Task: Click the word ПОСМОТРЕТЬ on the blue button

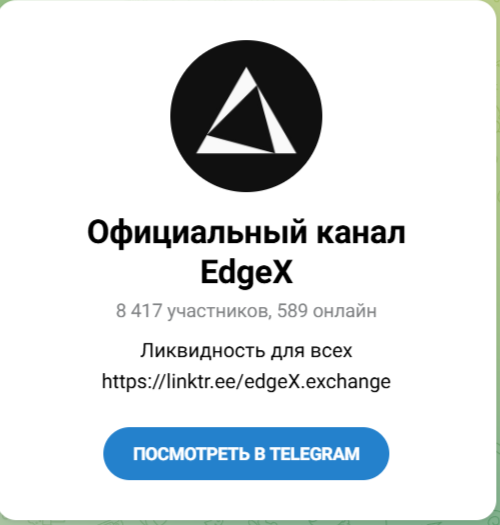Action: coord(191,454)
